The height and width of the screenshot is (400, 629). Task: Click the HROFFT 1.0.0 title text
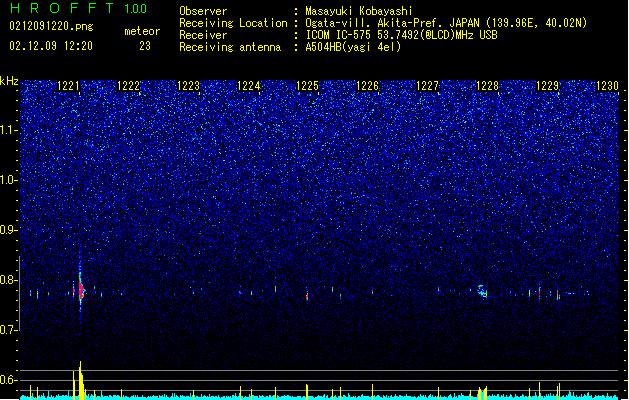tap(79, 8)
